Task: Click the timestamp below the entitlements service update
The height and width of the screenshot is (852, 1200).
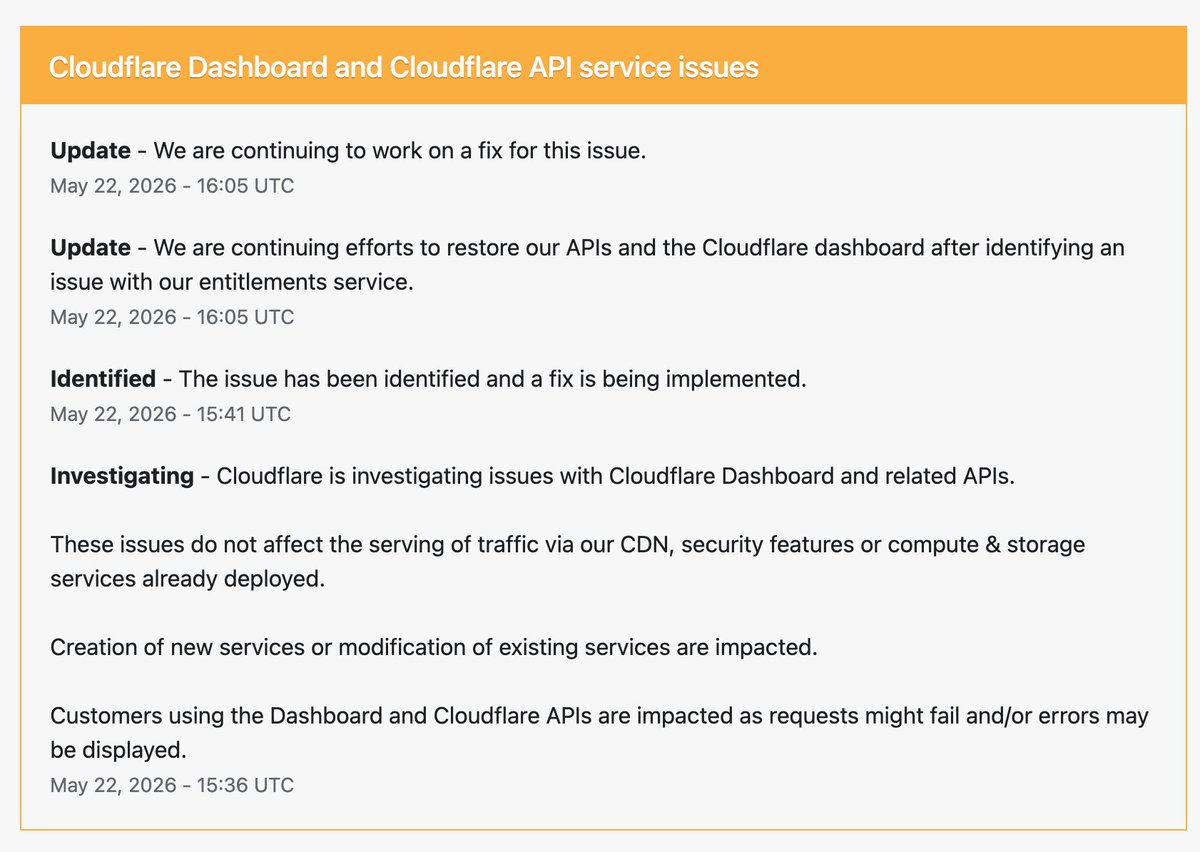Action: [x=172, y=317]
